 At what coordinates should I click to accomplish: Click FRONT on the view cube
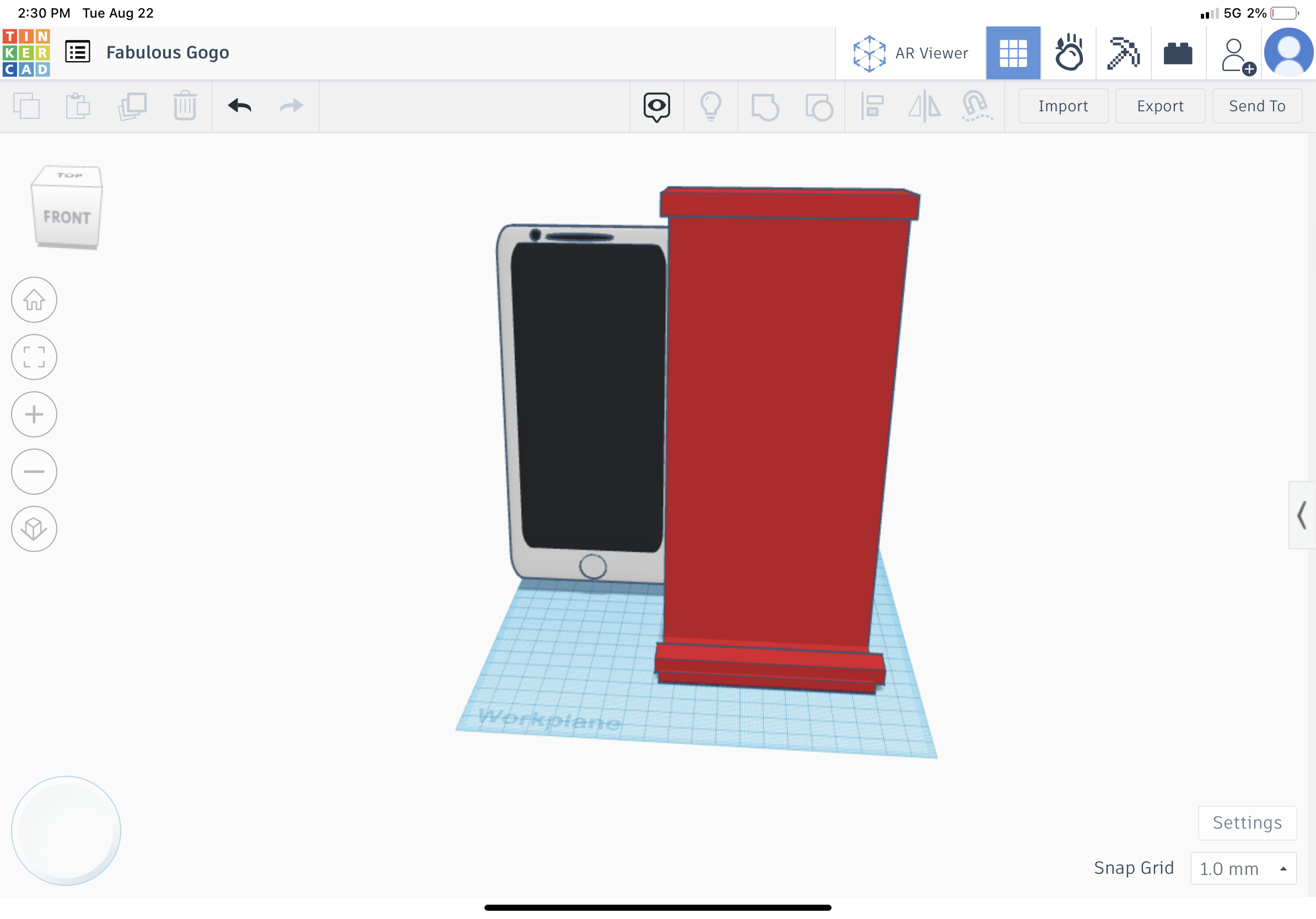click(67, 218)
